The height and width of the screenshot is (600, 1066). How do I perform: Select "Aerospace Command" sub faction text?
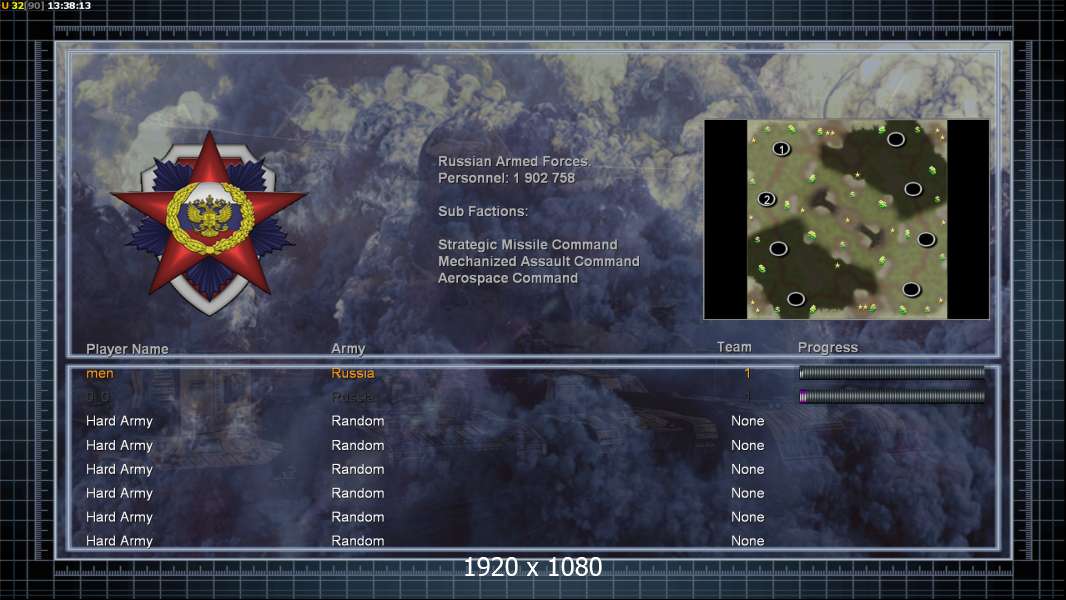point(508,278)
